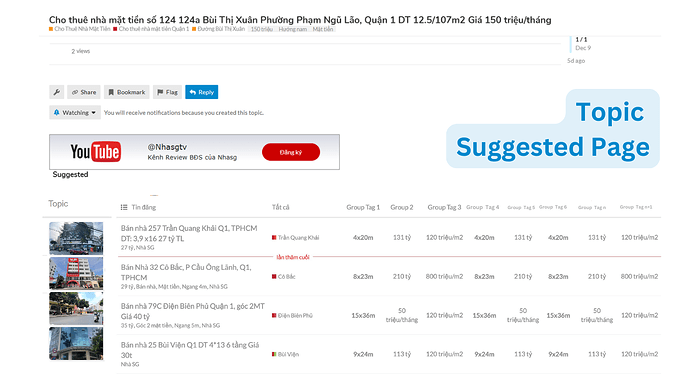The width and height of the screenshot is (690, 388).
Task: Select the 150 triệu tag
Action: pyautogui.click(x=261, y=29)
